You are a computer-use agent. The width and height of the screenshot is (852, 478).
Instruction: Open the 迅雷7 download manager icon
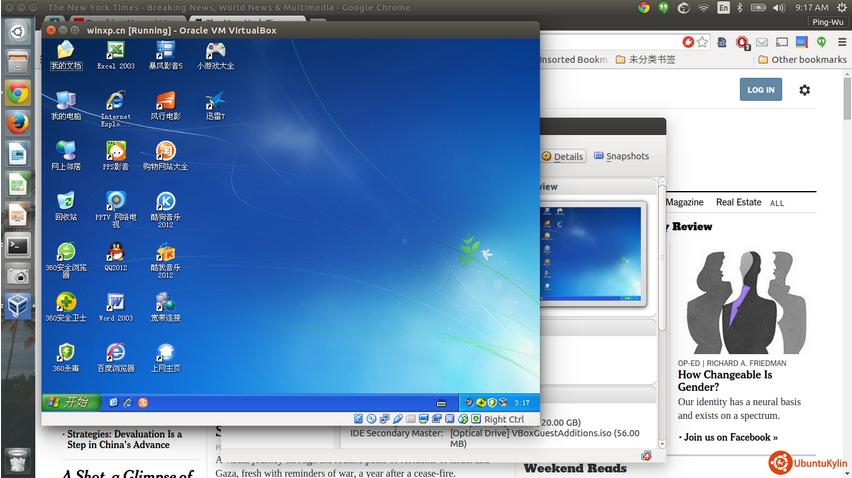tap(215, 102)
